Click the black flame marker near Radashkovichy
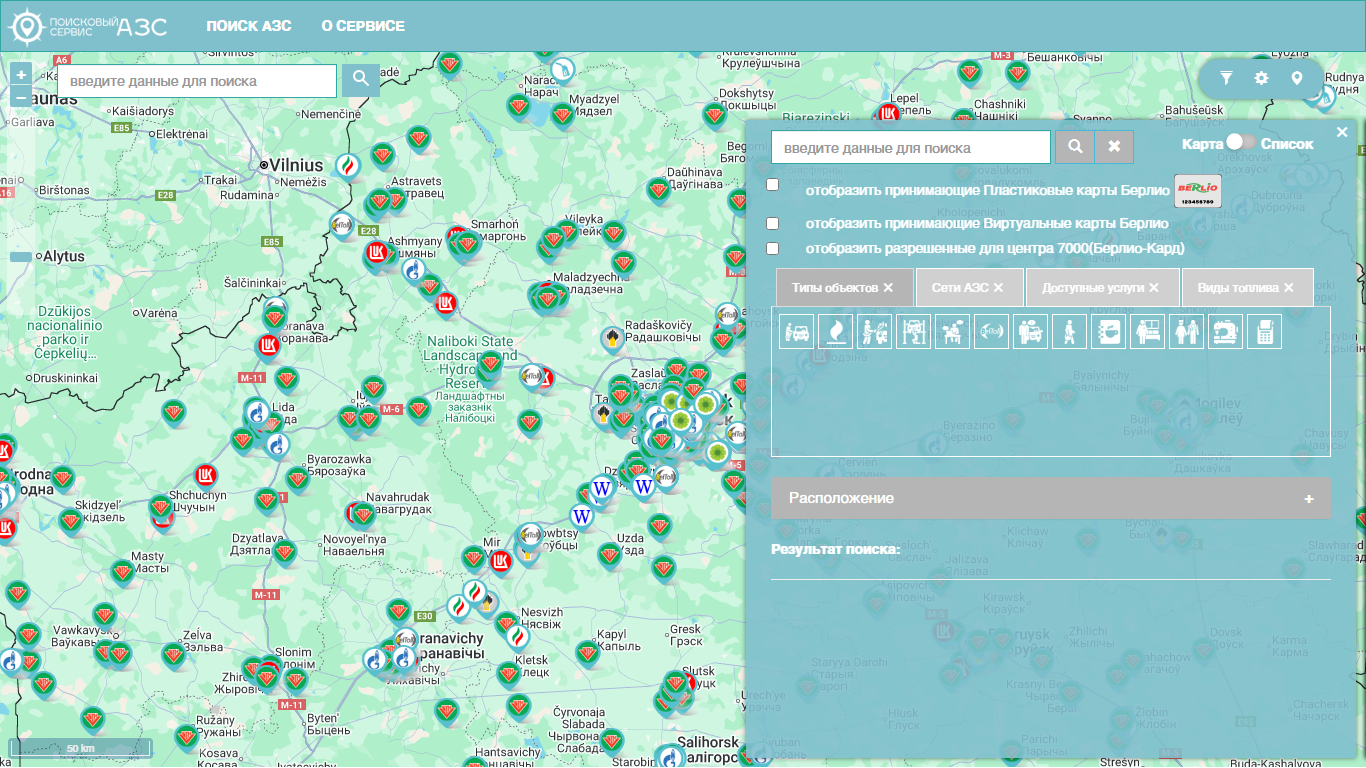Screen dimensions: 1366x768 coord(611,337)
